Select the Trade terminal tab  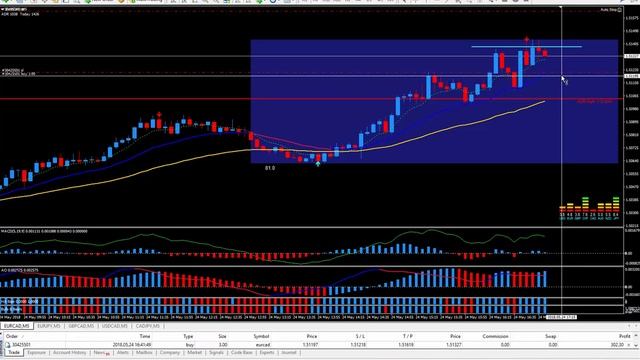[14, 352]
